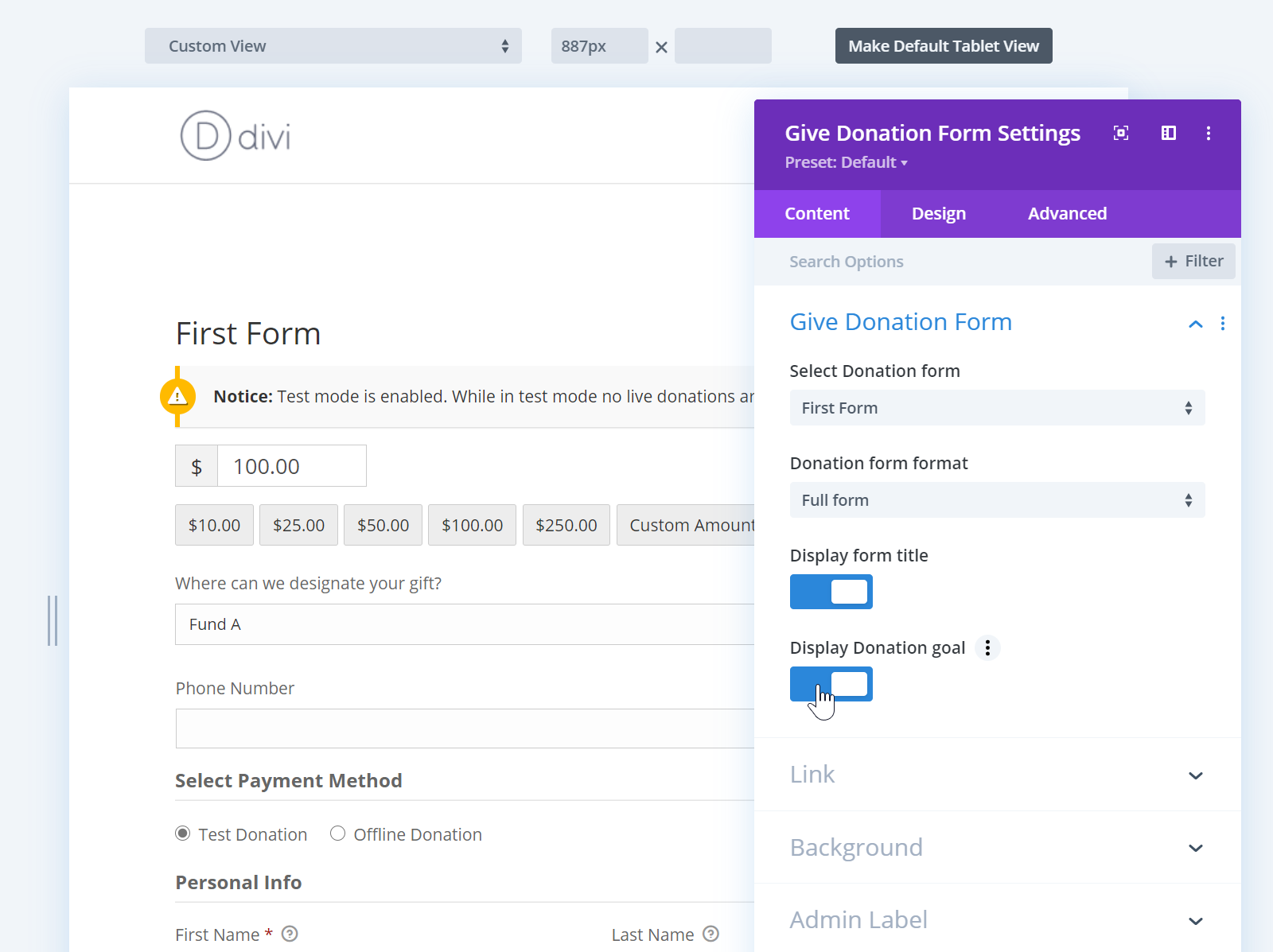Open the Custom View dropdown

click(x=333, y=46)
